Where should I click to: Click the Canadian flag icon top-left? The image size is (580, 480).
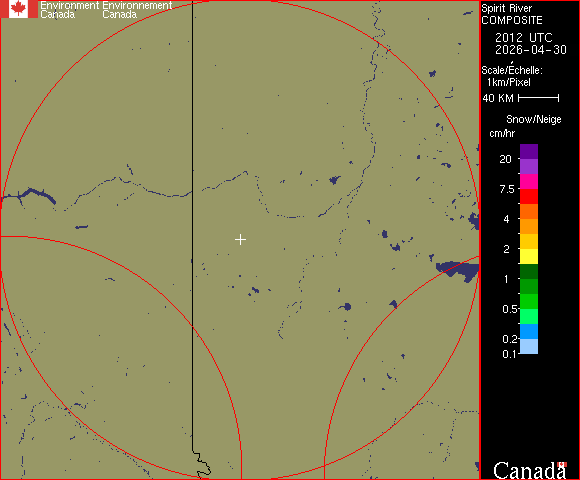coord(19,9)
